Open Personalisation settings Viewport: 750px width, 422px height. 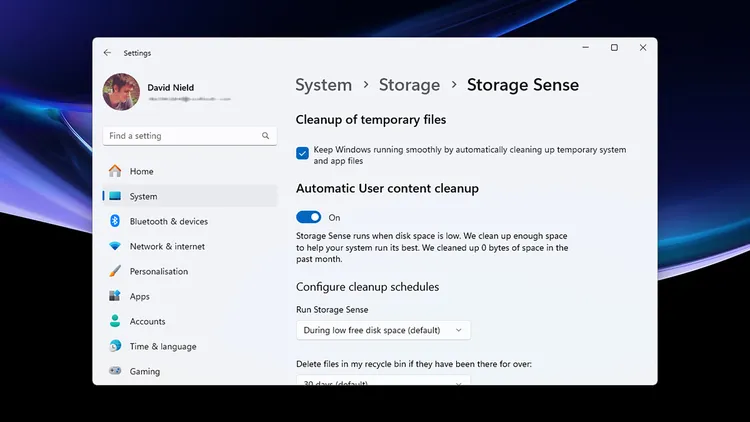coord(158,271)
